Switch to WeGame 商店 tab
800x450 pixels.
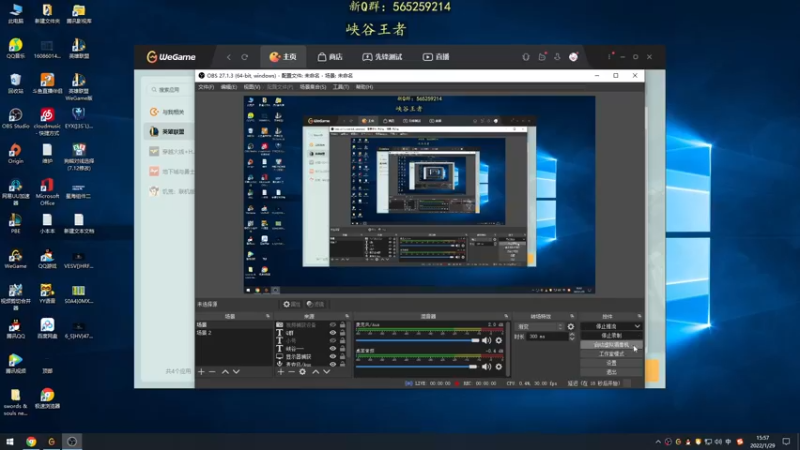[330, 57]
